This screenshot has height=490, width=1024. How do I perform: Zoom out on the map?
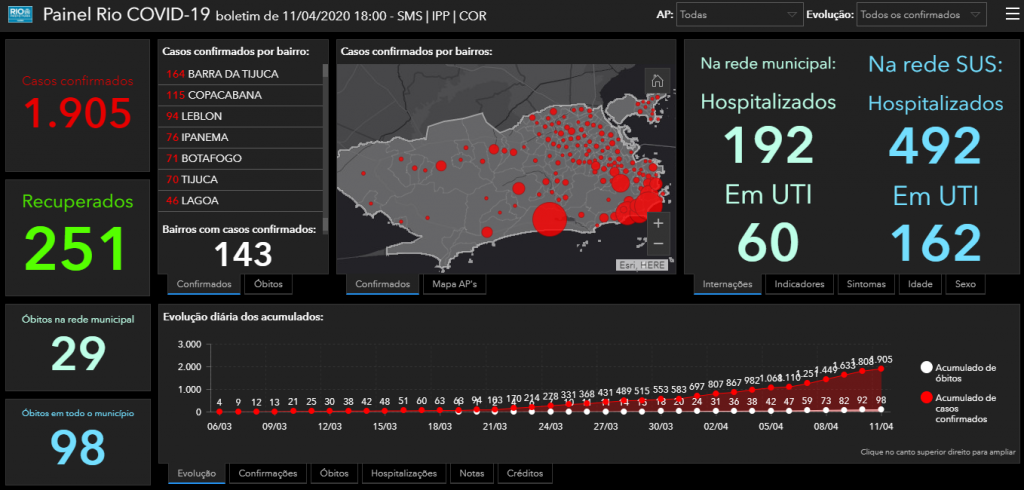657,244
